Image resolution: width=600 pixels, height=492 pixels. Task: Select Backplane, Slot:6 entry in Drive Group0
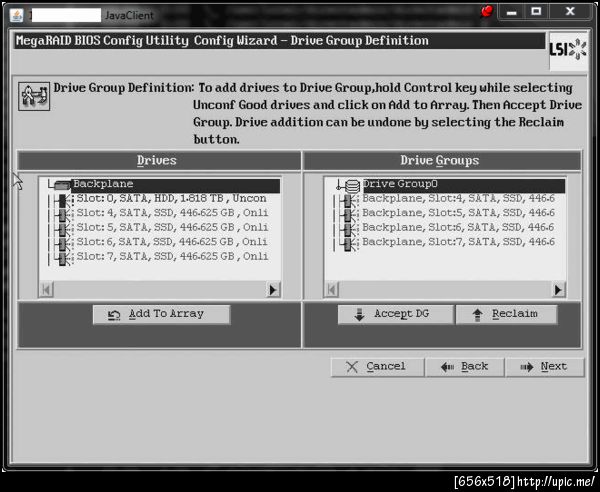coord(458,228)
